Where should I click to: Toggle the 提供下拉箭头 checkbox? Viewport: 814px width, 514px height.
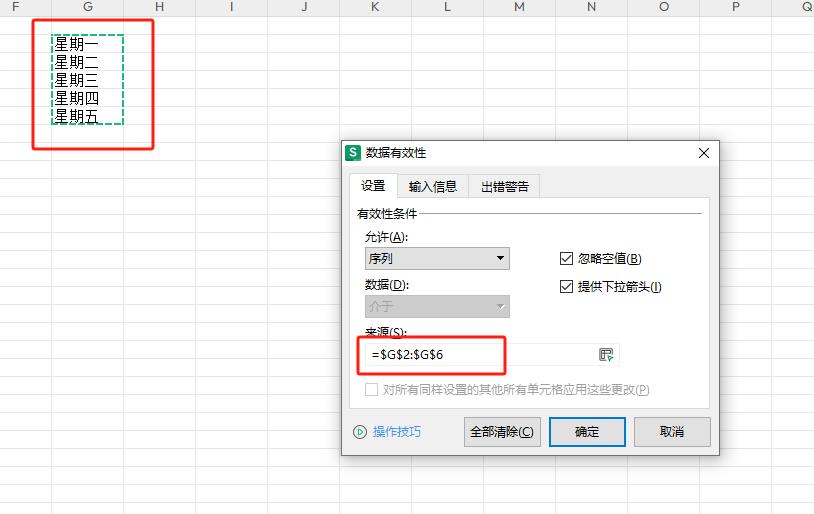pyautogui.click(x=566, y=287)
